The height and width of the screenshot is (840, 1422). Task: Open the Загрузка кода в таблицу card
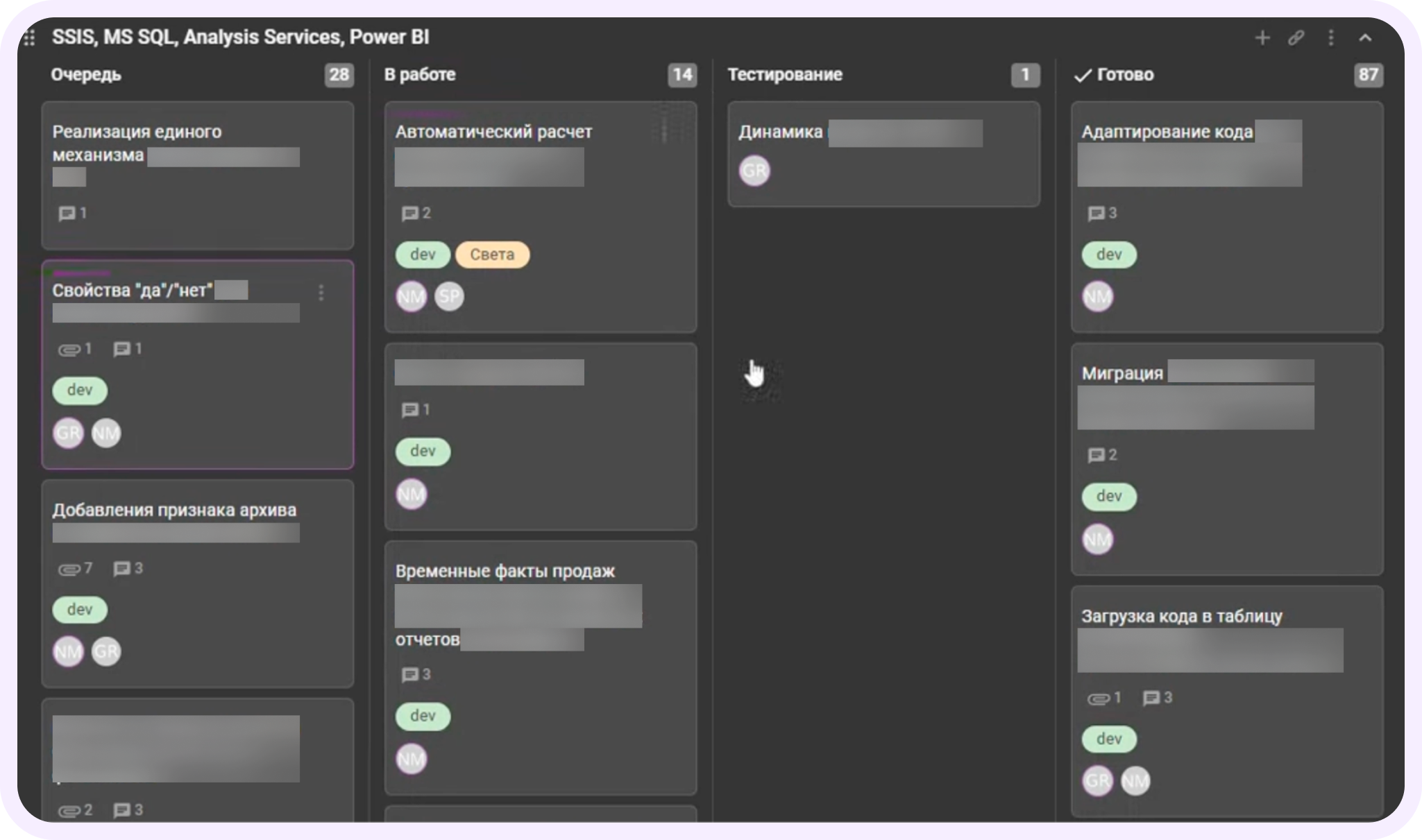pyautogui.click(x=1227, y=702)
